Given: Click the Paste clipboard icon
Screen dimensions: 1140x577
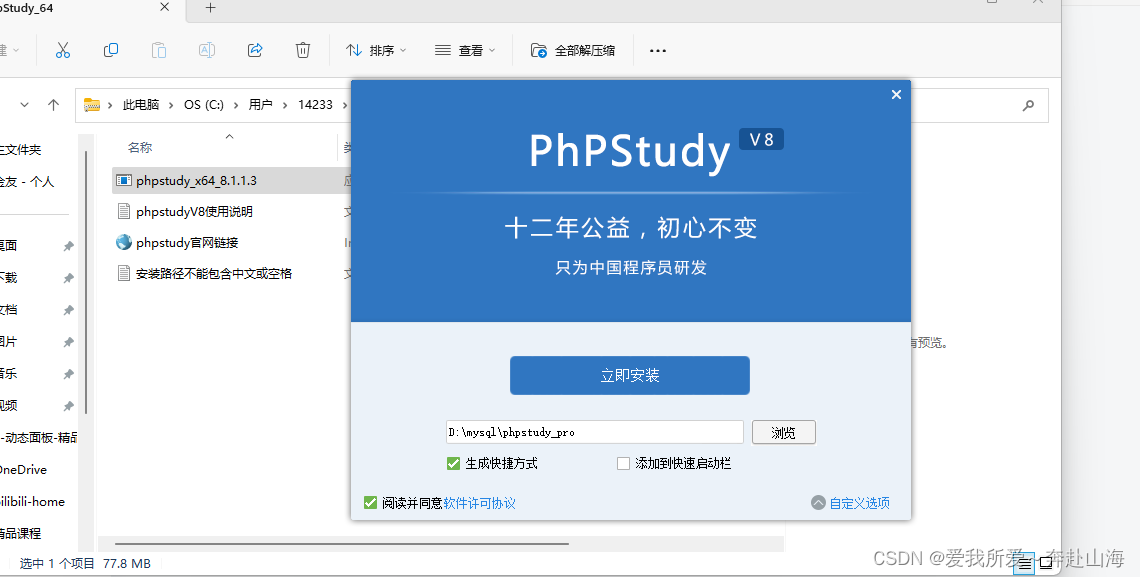Looking at the screenshot, I should 158,50.
